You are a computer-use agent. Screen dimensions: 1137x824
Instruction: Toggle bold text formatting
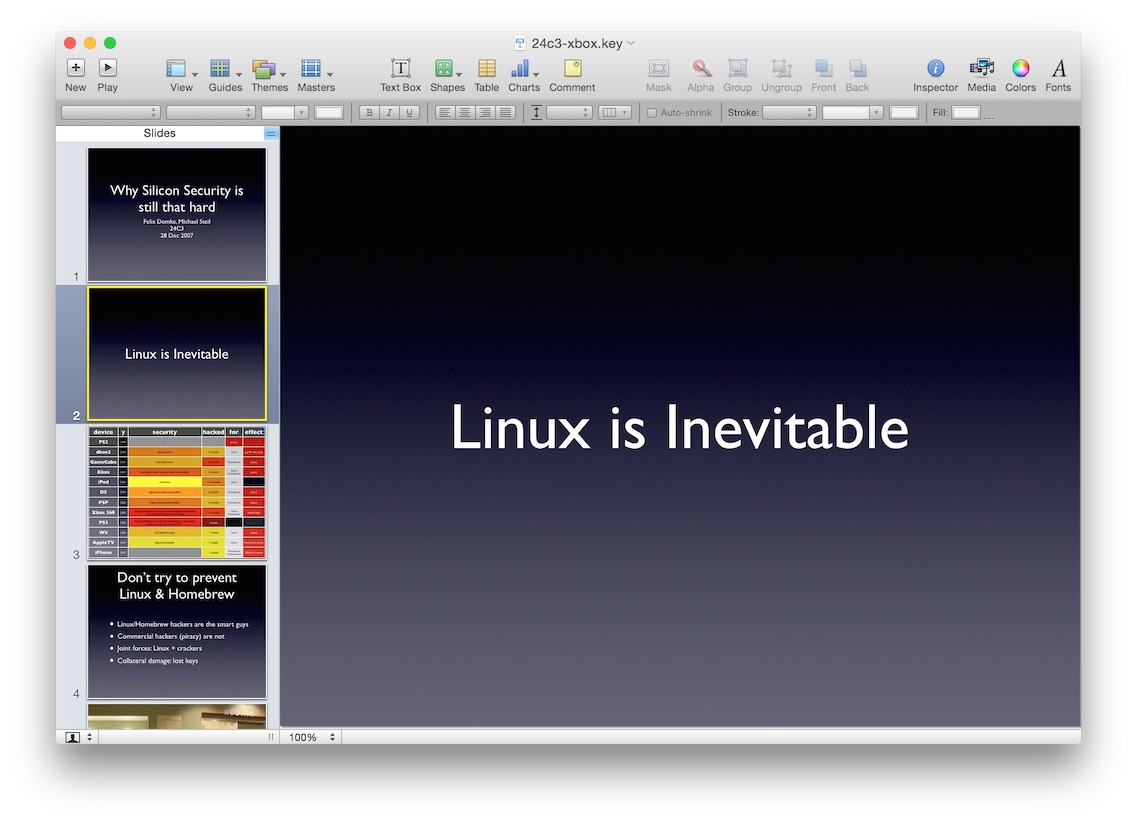click(369, 113)
